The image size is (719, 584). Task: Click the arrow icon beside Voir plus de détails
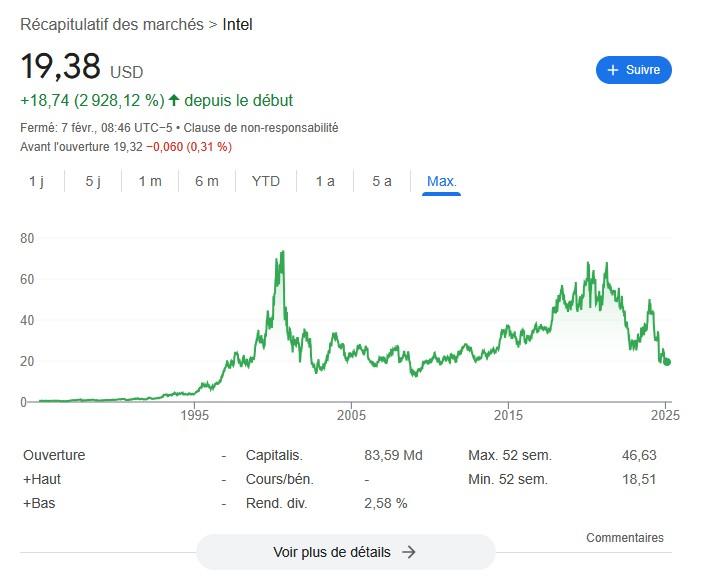[408, 552]
